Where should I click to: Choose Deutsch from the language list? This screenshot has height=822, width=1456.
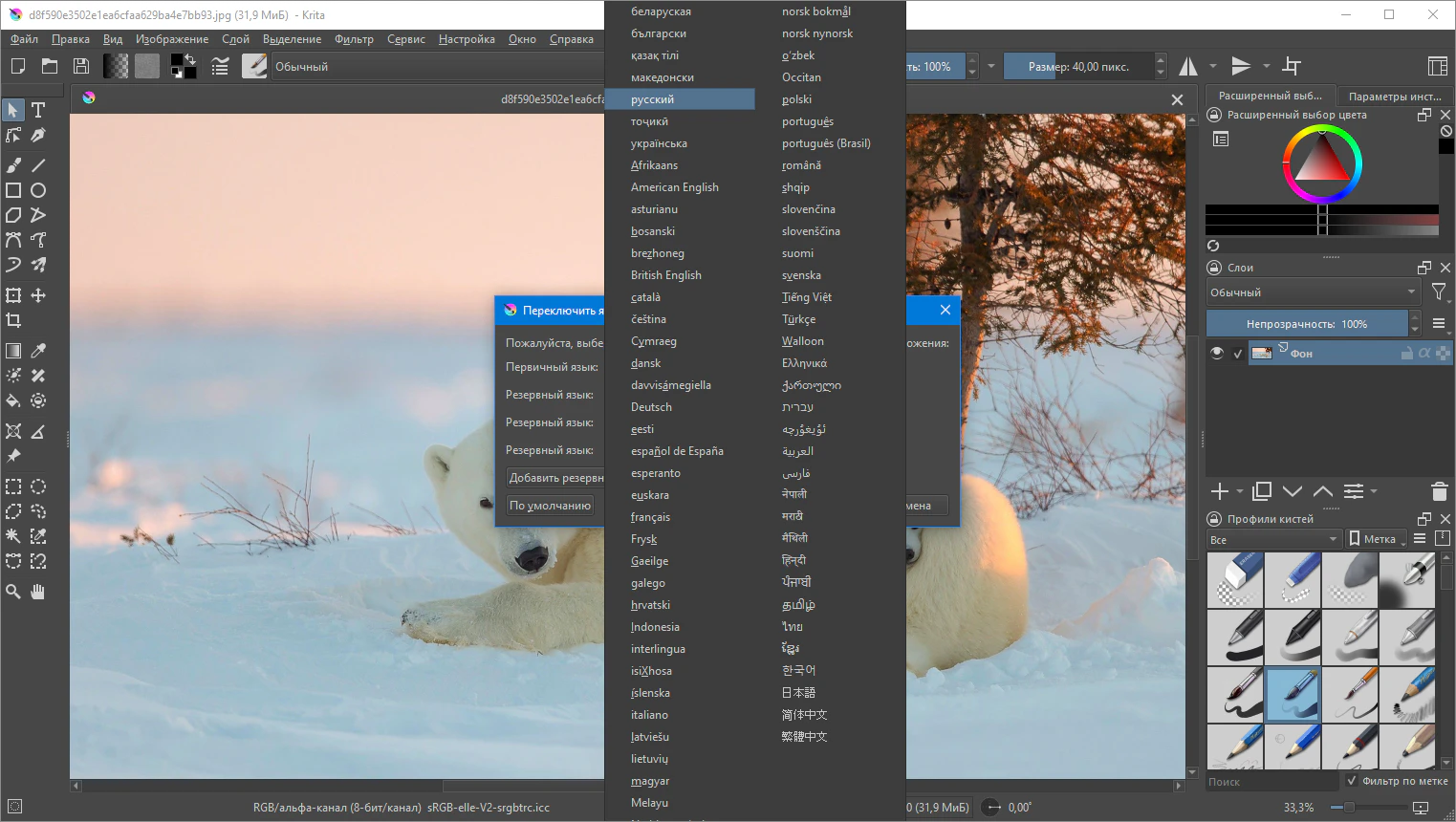point(651,407)
